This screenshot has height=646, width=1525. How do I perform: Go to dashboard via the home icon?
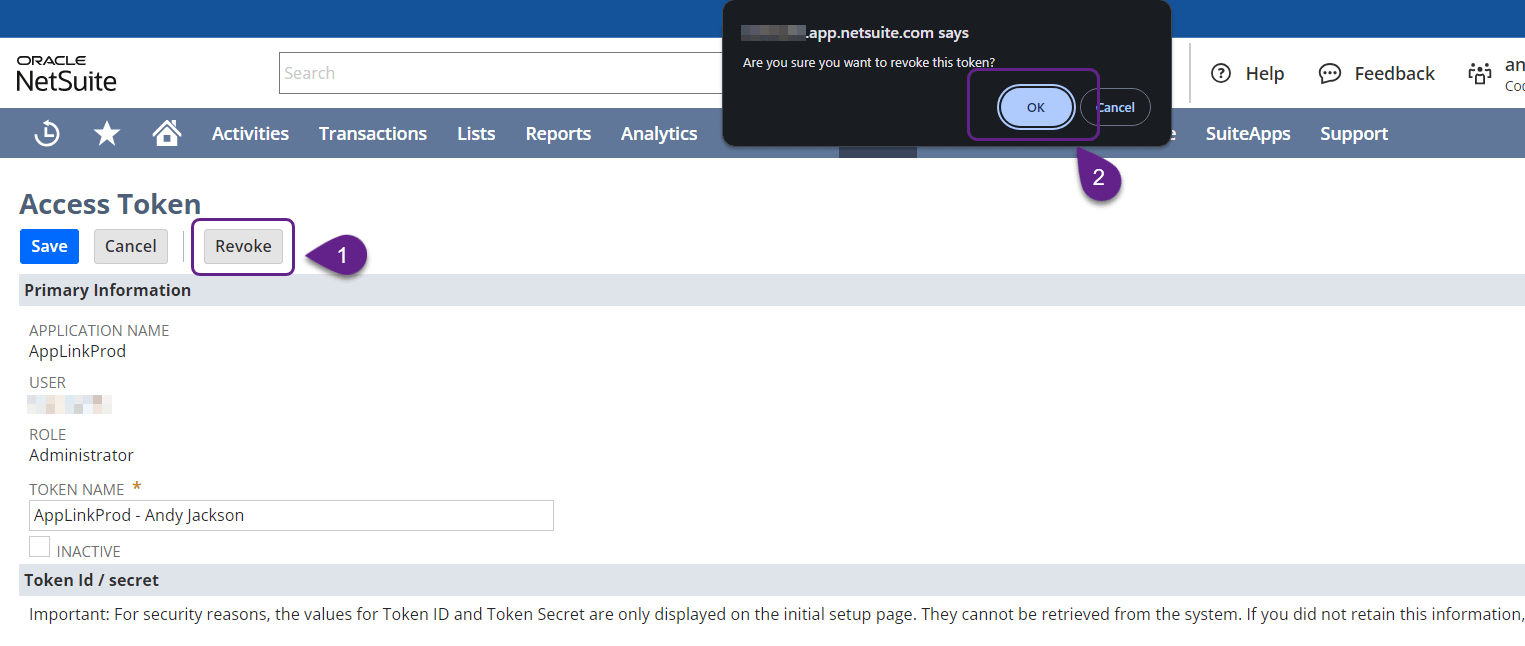166,132
